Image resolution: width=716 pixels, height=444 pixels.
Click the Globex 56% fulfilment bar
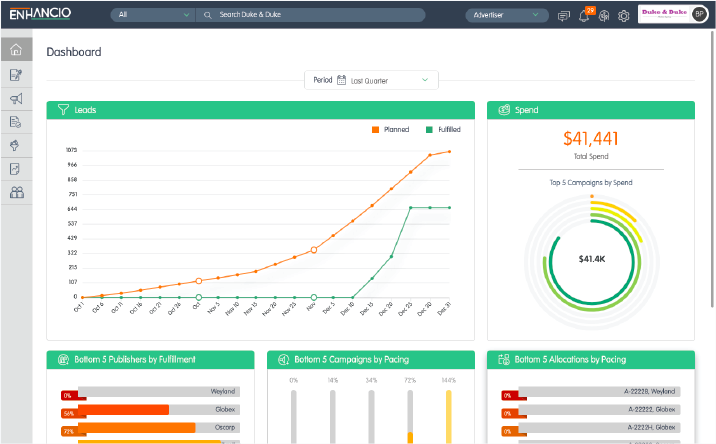pos(159,409)
